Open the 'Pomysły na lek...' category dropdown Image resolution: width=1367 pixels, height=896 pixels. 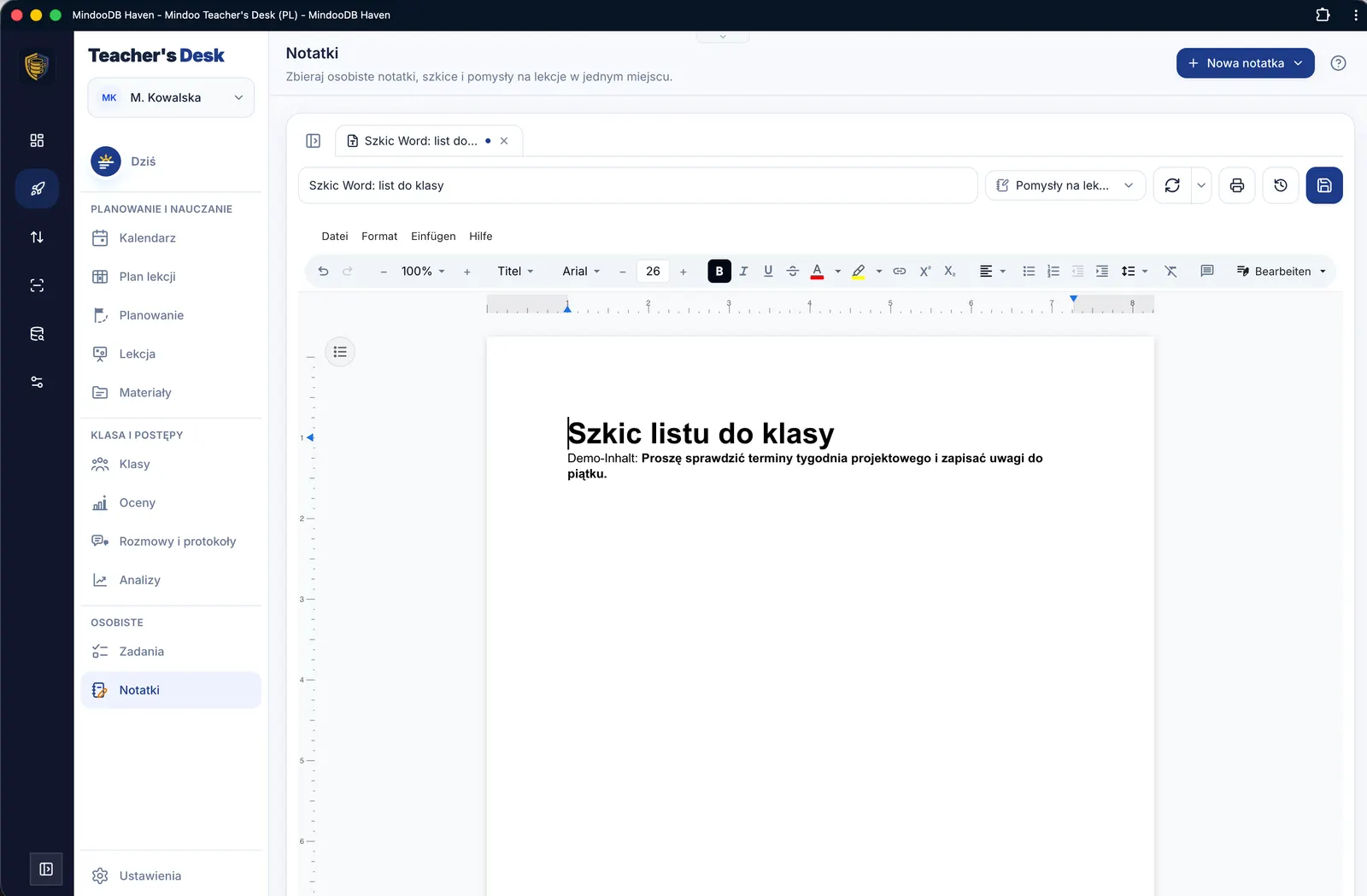(1065, 185)
